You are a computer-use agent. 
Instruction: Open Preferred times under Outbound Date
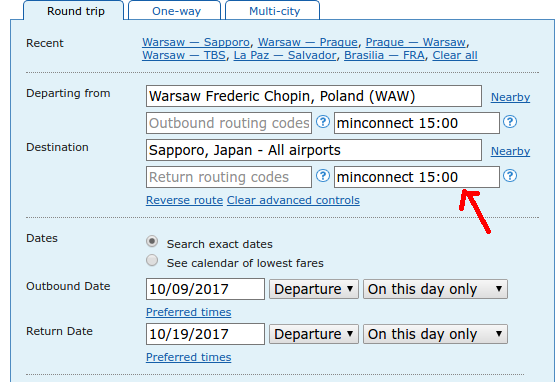coord(189,312)
